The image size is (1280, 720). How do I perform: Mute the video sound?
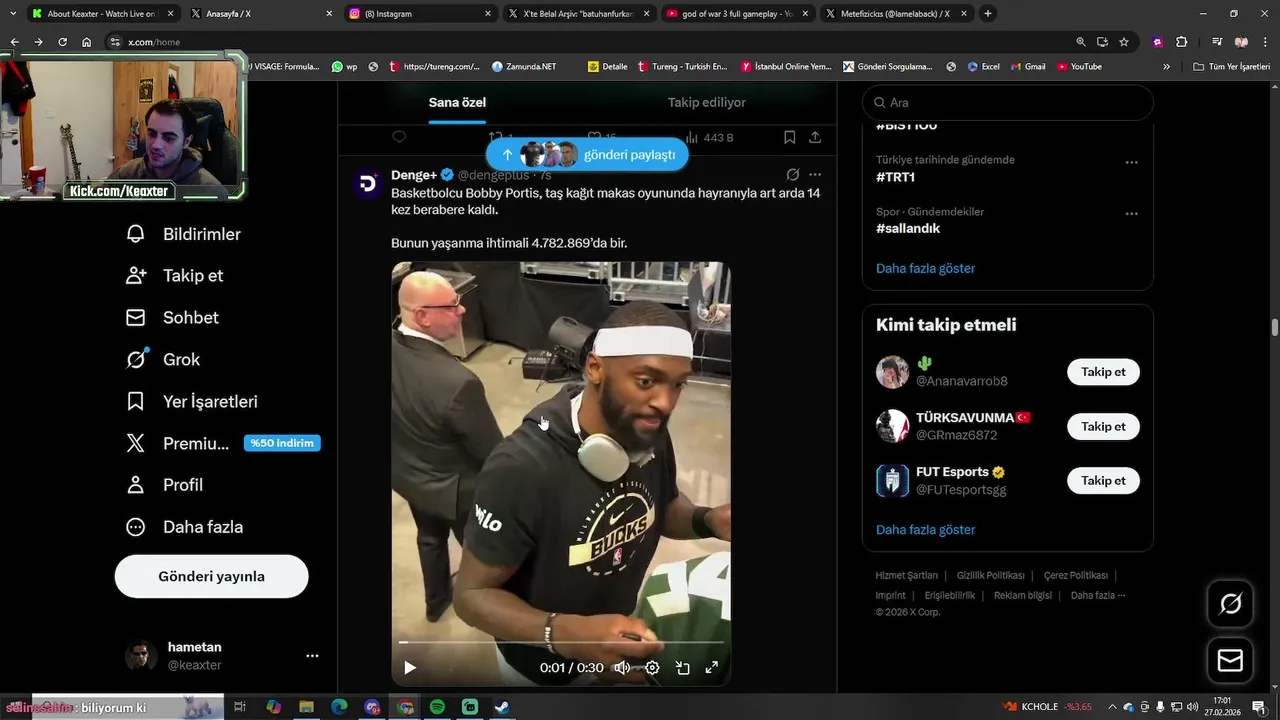[x=622, y=667]
